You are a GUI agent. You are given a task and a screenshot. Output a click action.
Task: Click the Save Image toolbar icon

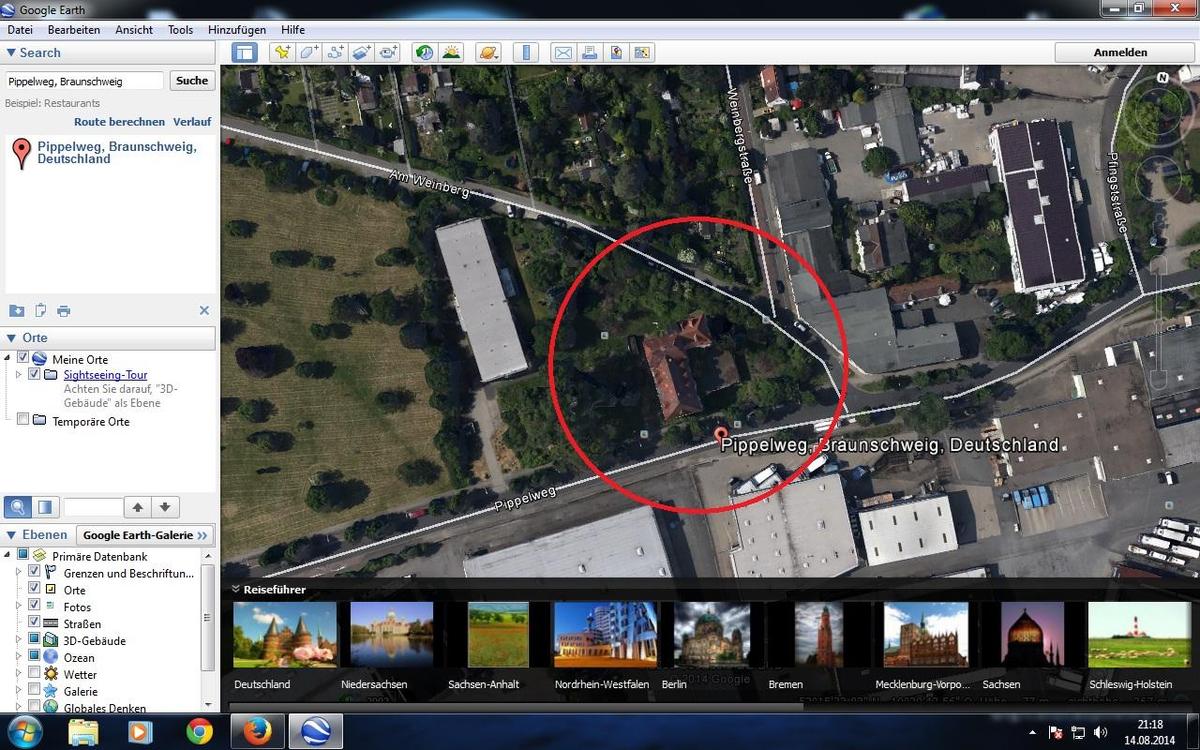642,52
